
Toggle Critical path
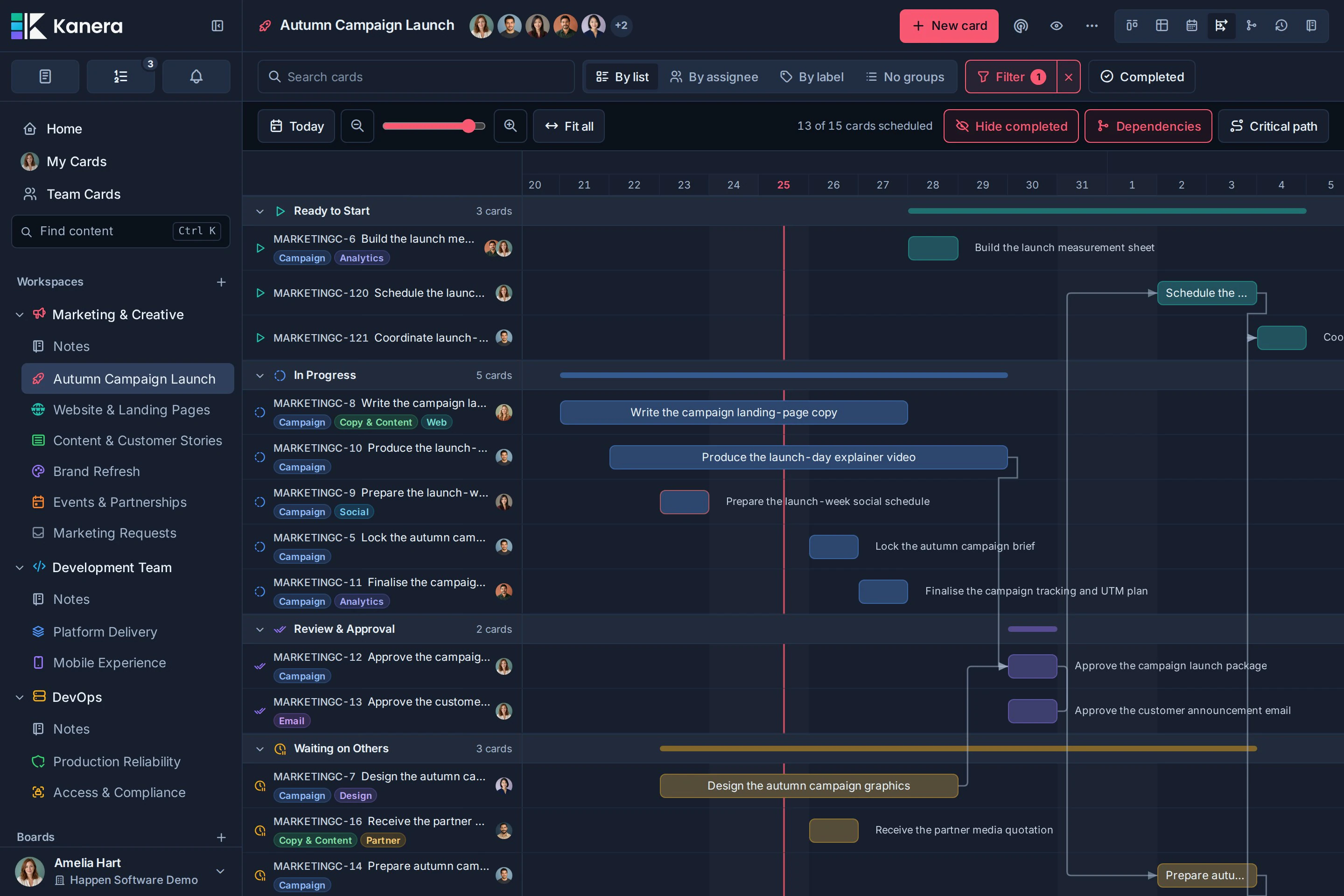point(1273,126)
